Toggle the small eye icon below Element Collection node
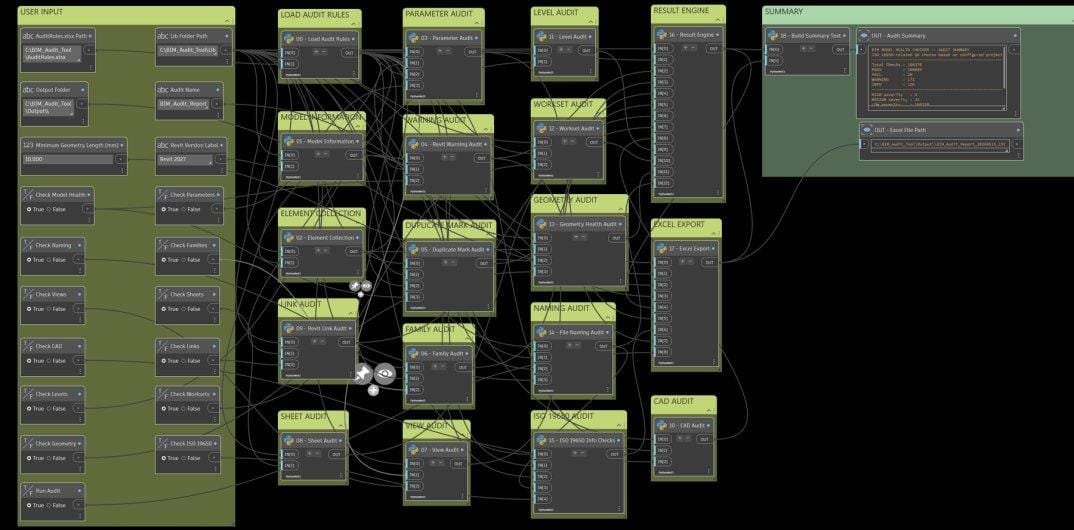This screenshot has height=530, width=1074. [366, 286]
